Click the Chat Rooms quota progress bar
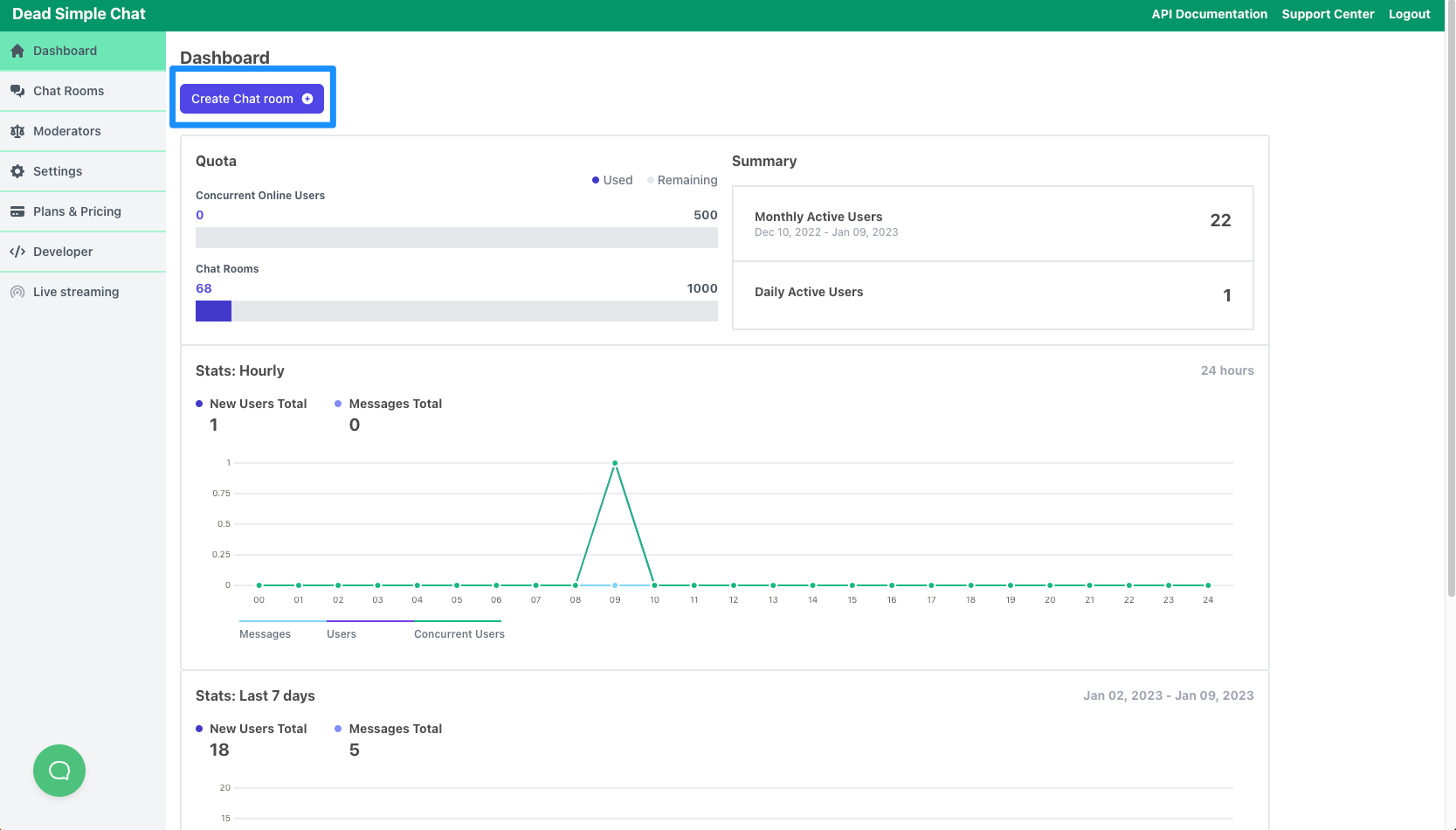Screen dimensions: 1456x830 point(456,311)
